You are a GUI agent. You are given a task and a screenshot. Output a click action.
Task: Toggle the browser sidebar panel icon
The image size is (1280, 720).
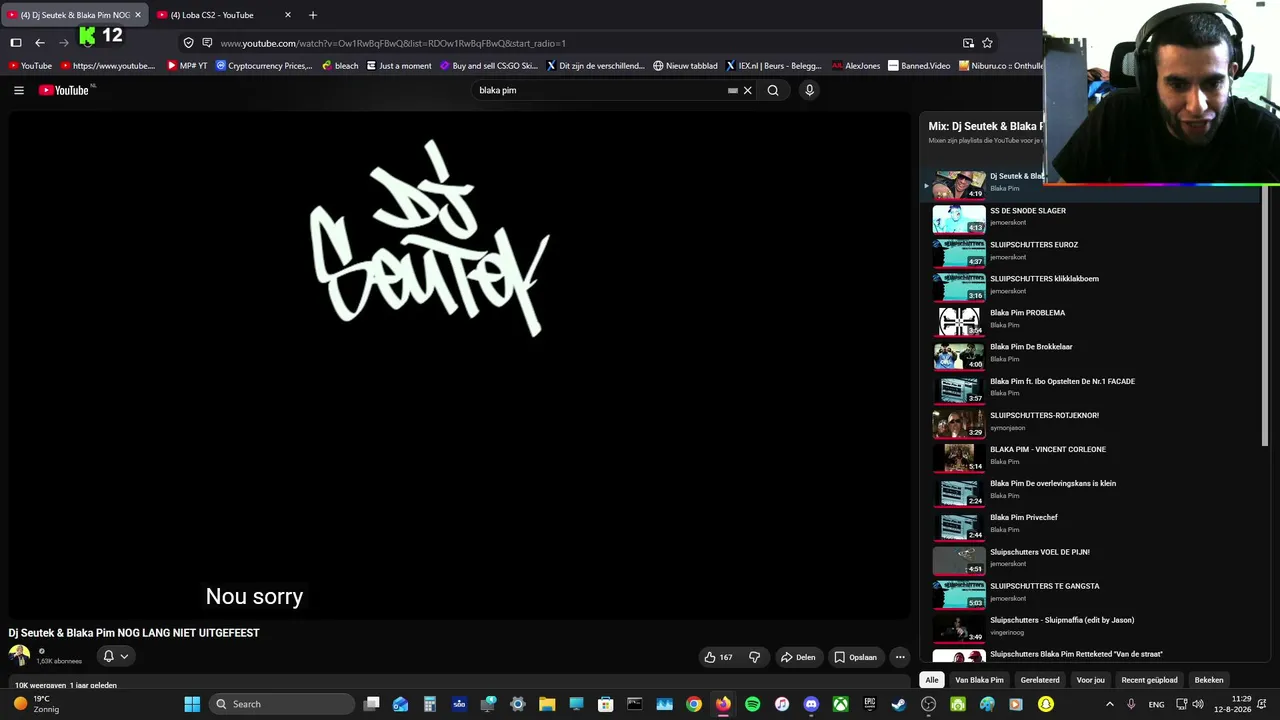[x=16, y=43]
